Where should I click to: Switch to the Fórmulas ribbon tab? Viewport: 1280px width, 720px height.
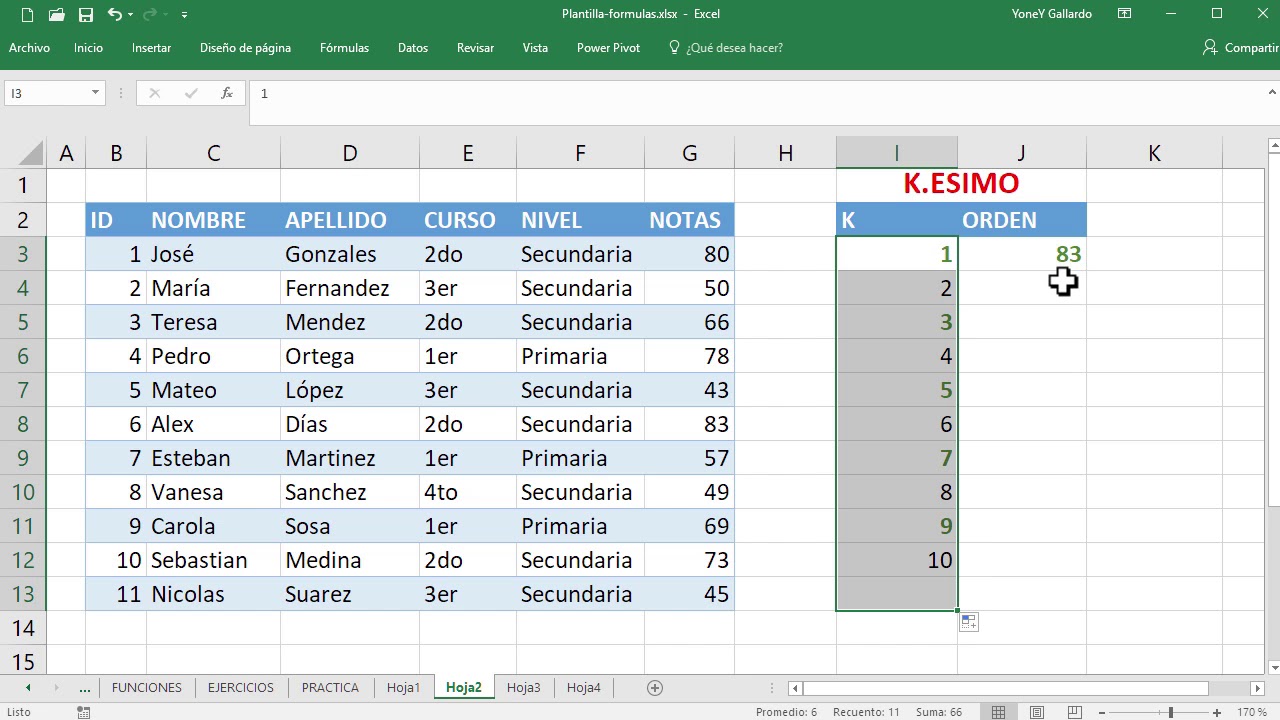(344, 47)
